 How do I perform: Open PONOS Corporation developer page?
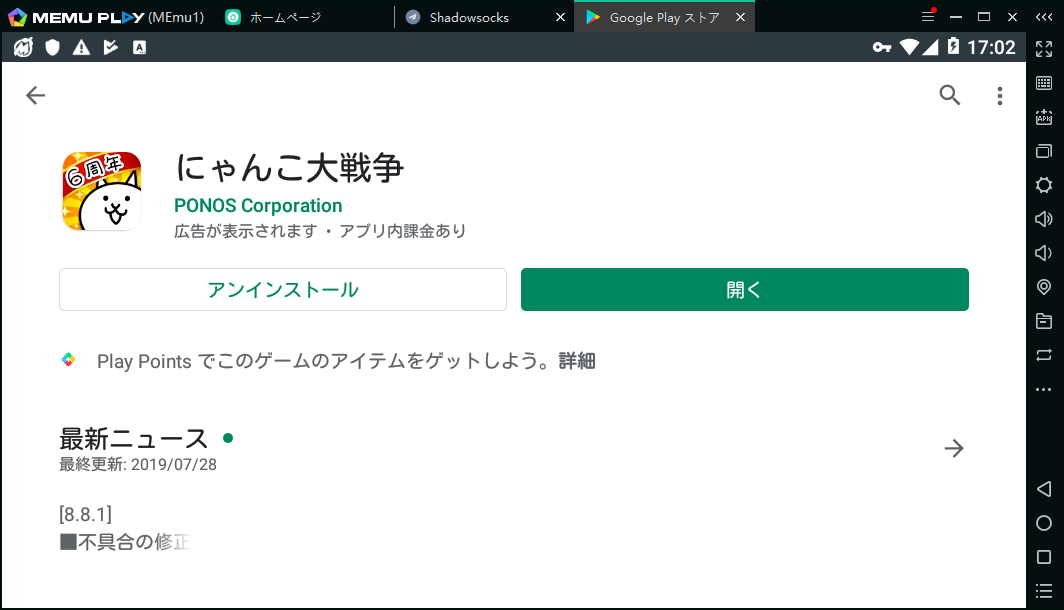click(258, 206)
